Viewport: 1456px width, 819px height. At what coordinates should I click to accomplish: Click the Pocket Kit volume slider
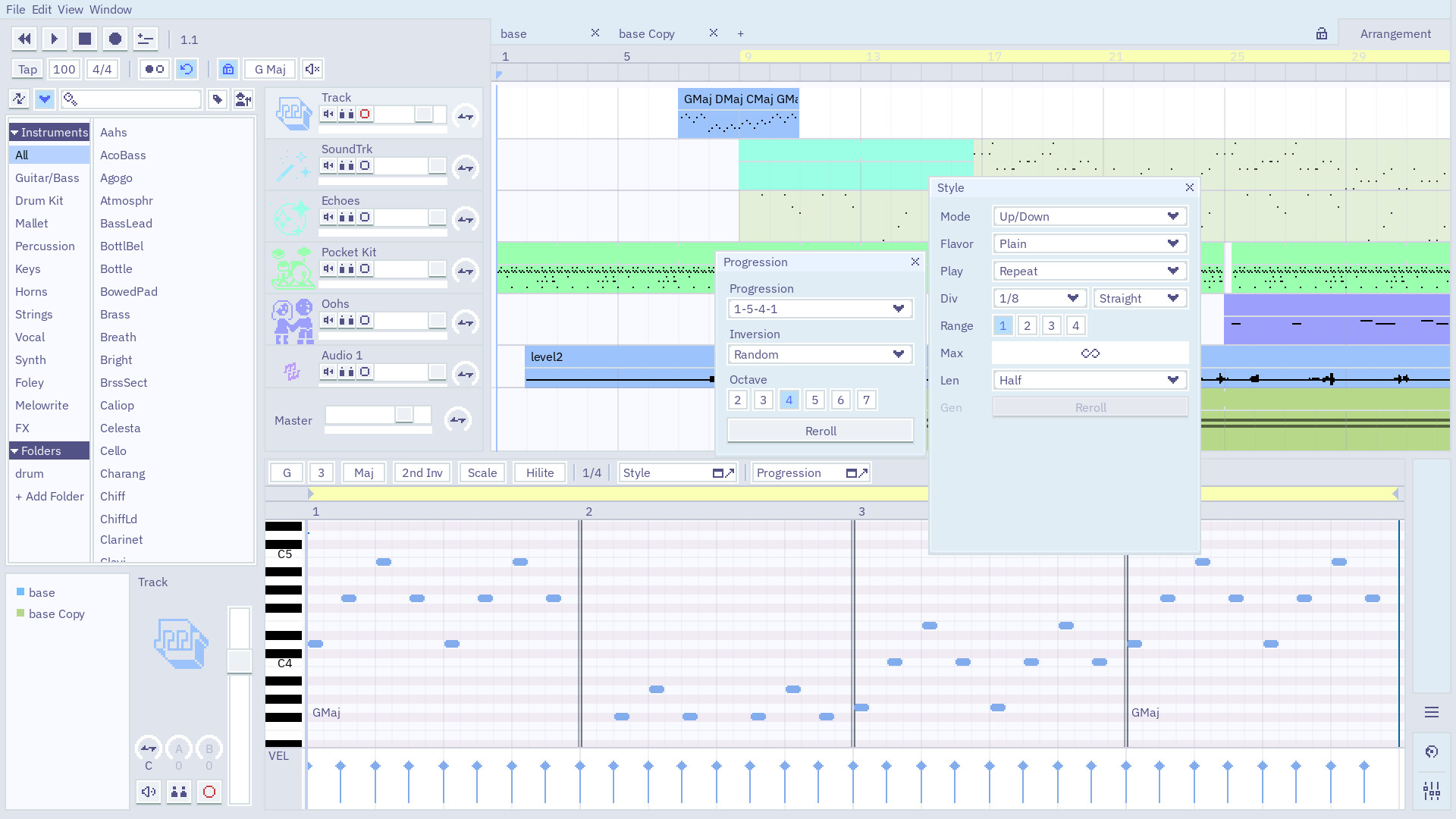[410, 268]
